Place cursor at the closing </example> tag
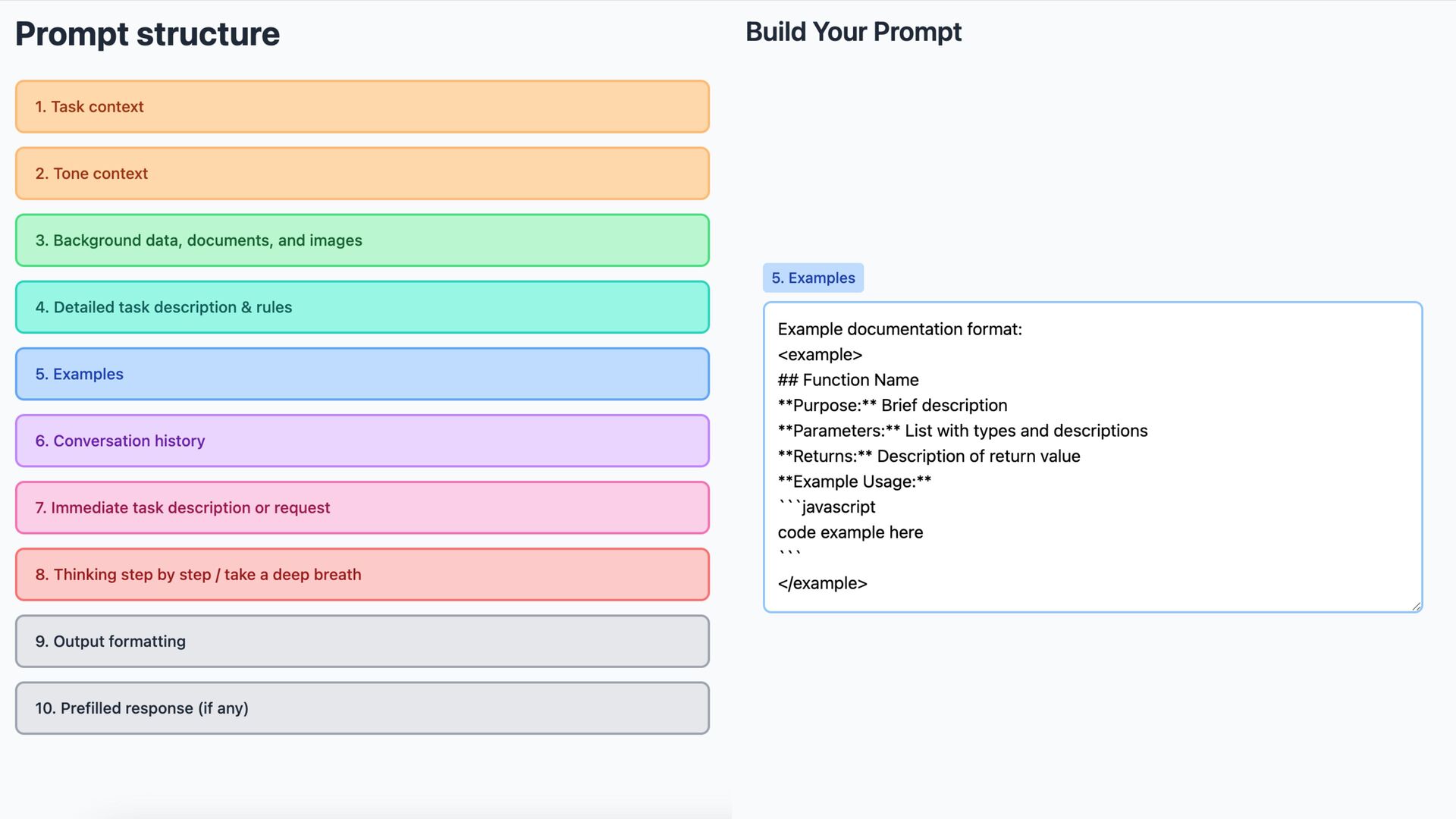This screenshot has height=819, width=1456. pos(822,583)
